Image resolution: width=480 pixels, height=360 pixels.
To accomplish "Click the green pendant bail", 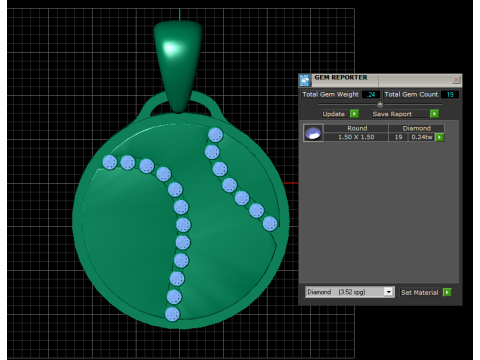I will point(178,65).
